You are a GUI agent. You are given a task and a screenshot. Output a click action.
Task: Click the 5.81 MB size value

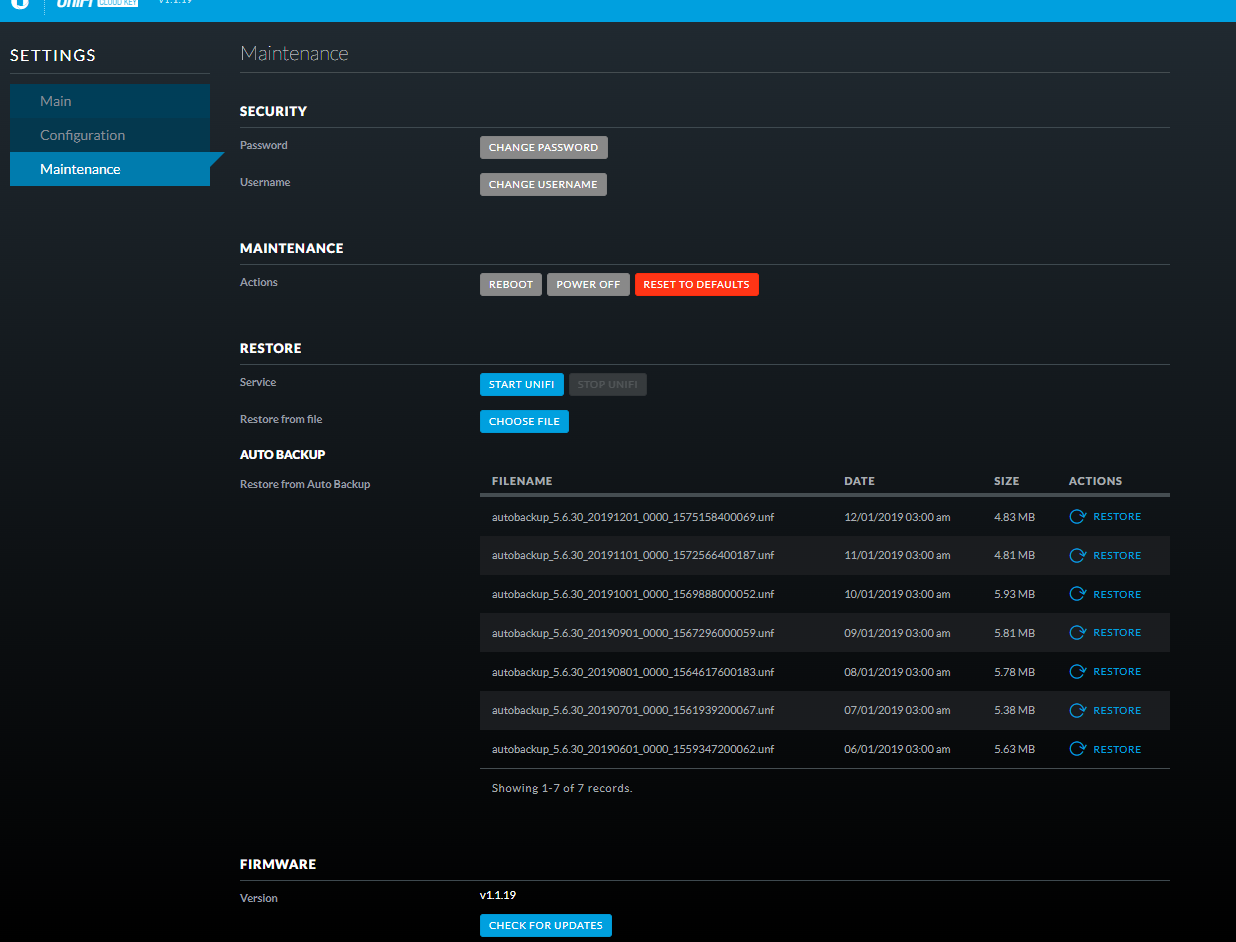click(x=1014, y=633)
